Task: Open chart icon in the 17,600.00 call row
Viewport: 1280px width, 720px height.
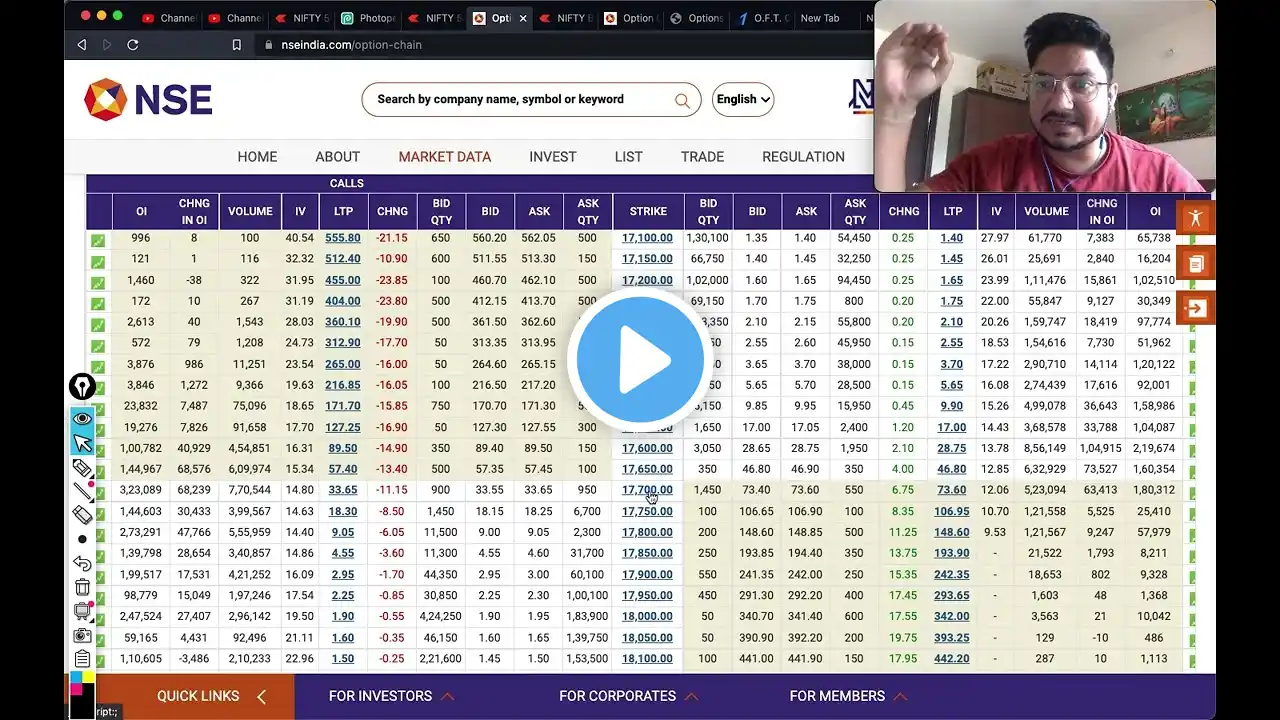Action: 98,450
